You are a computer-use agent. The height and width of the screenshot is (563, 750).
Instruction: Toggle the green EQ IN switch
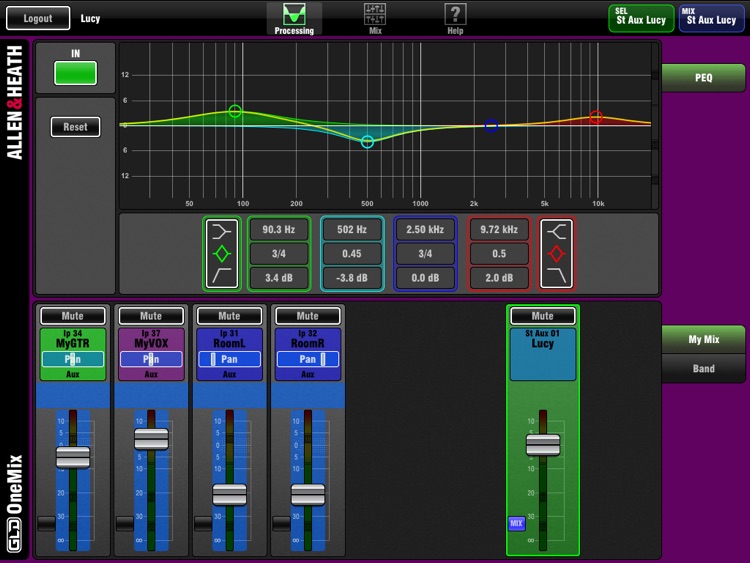click(76, 73)
